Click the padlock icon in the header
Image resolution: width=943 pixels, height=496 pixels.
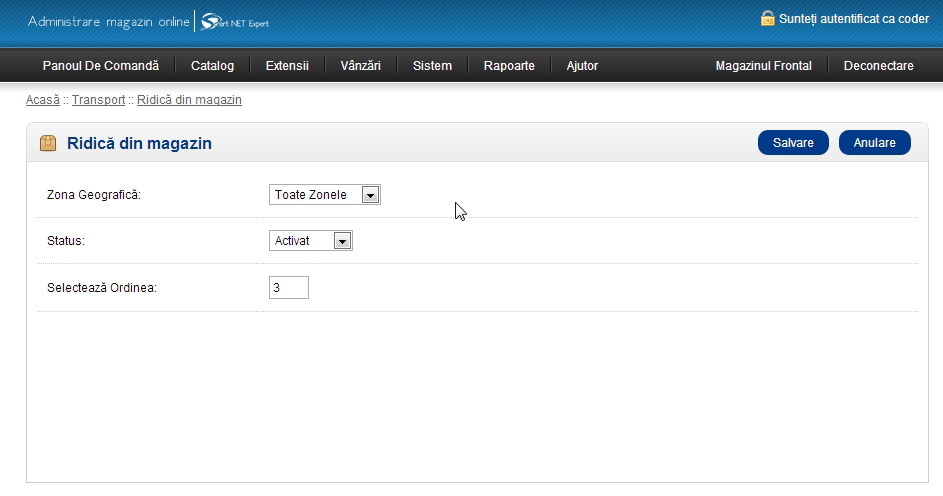(x=768, y=18)
